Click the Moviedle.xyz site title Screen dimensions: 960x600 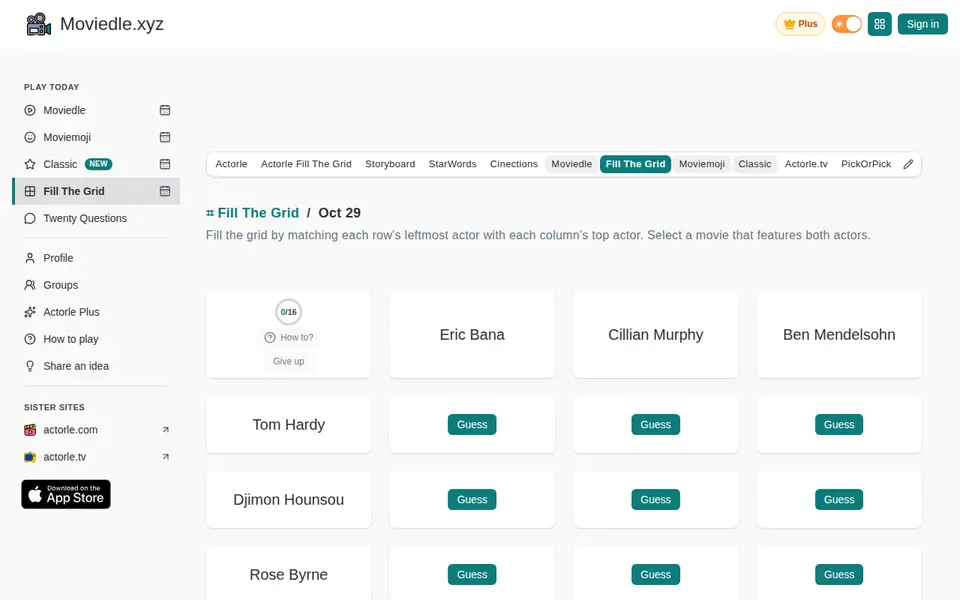coord(111,24)
